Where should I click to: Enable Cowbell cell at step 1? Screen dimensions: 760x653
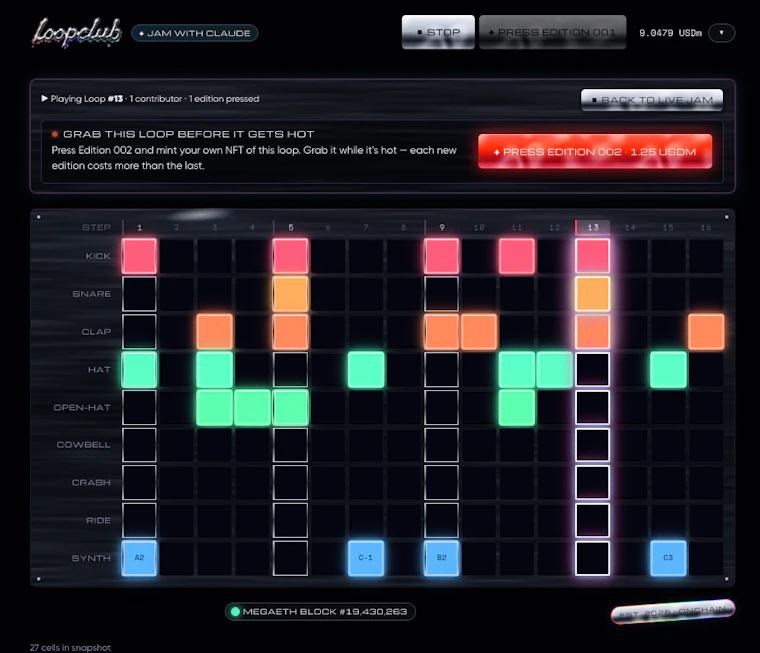point(139,445)
